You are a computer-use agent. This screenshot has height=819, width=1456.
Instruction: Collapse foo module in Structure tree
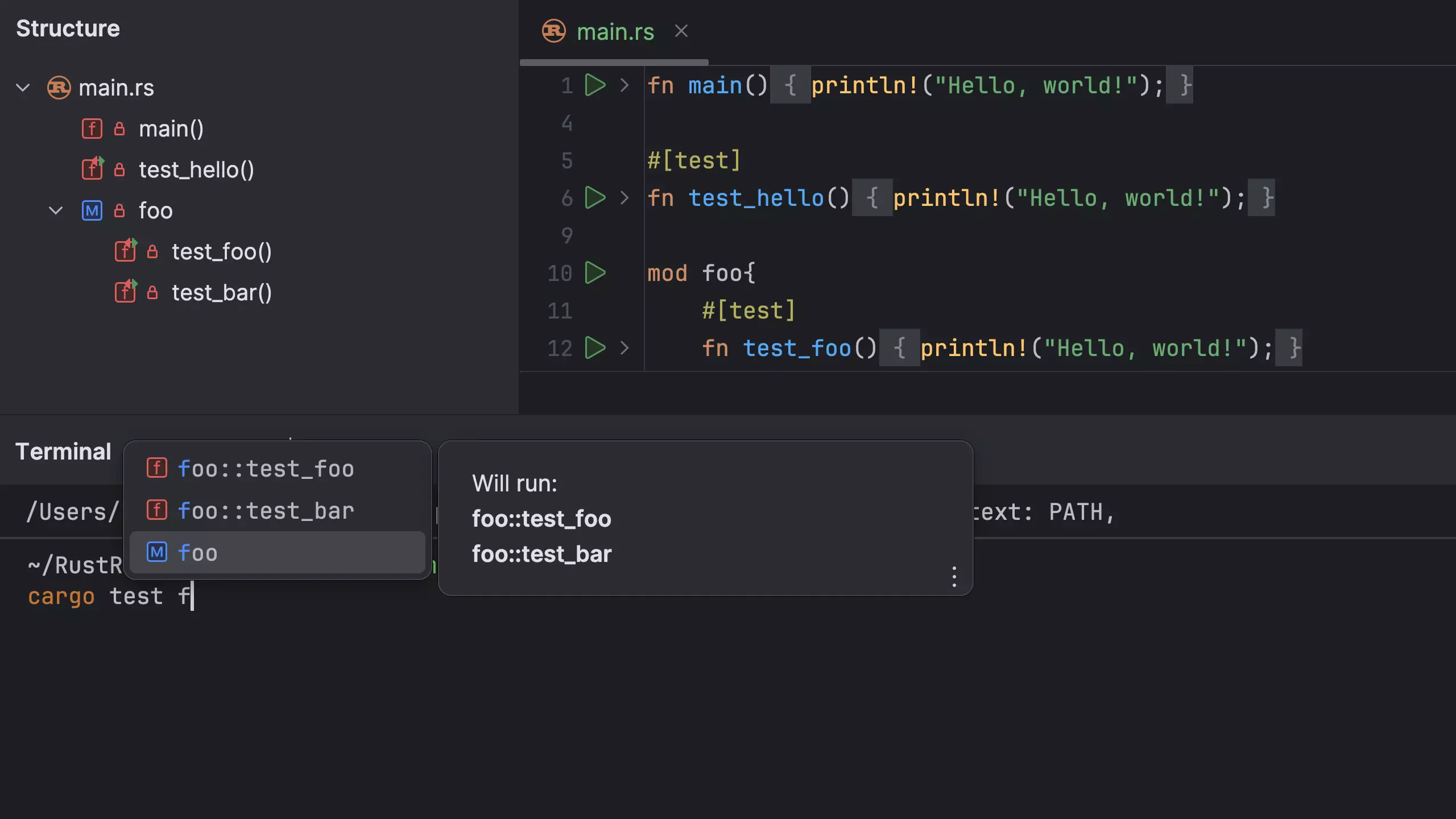point(56,211)
